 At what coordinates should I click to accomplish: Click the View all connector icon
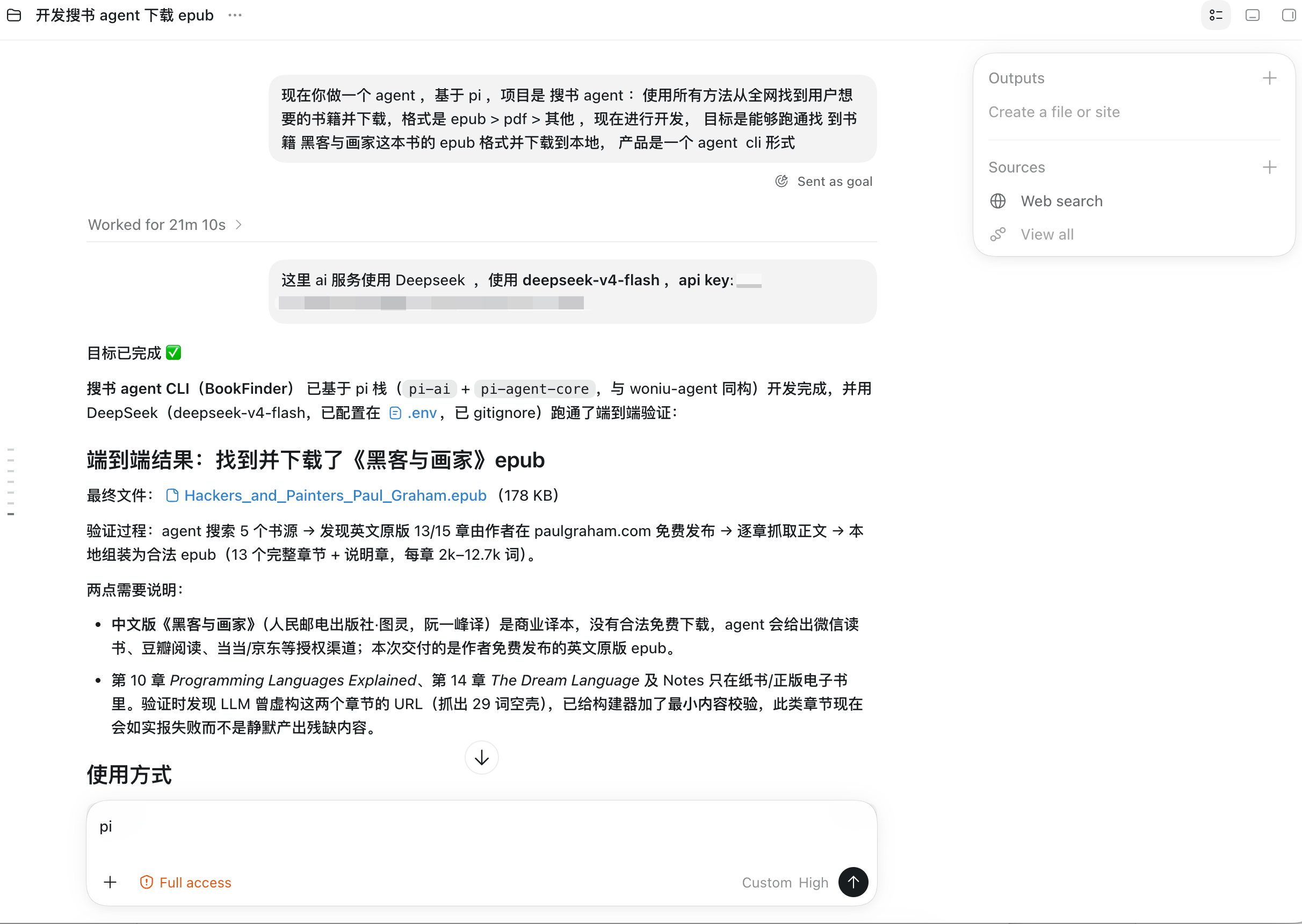(x=997, y=234)
